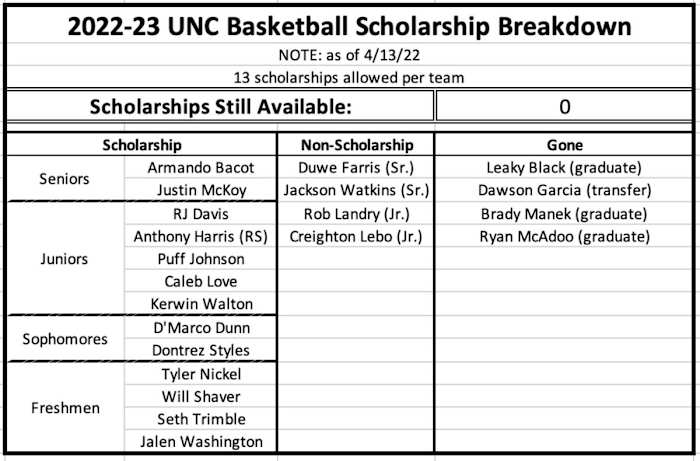Select the Seniors class label cell

[x=63, y=179]
